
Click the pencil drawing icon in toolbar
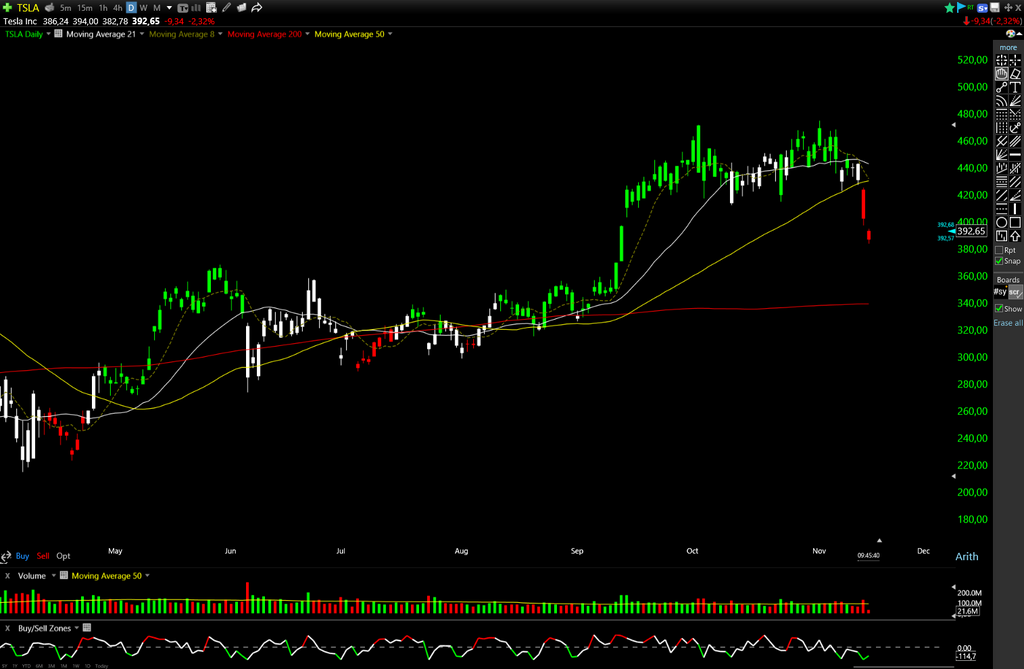pyautogui.click(x=227, y=8)
